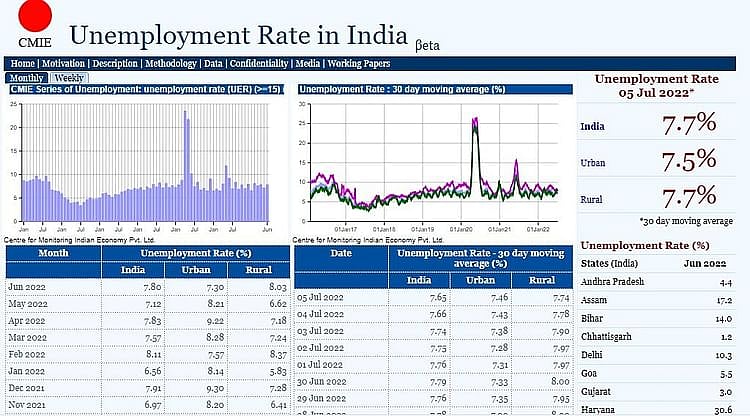Image resolution: width=750 pixels, height=416 pixels.
Task: Select the Jan 2022 month row
Action: click(x=148, y=371)
